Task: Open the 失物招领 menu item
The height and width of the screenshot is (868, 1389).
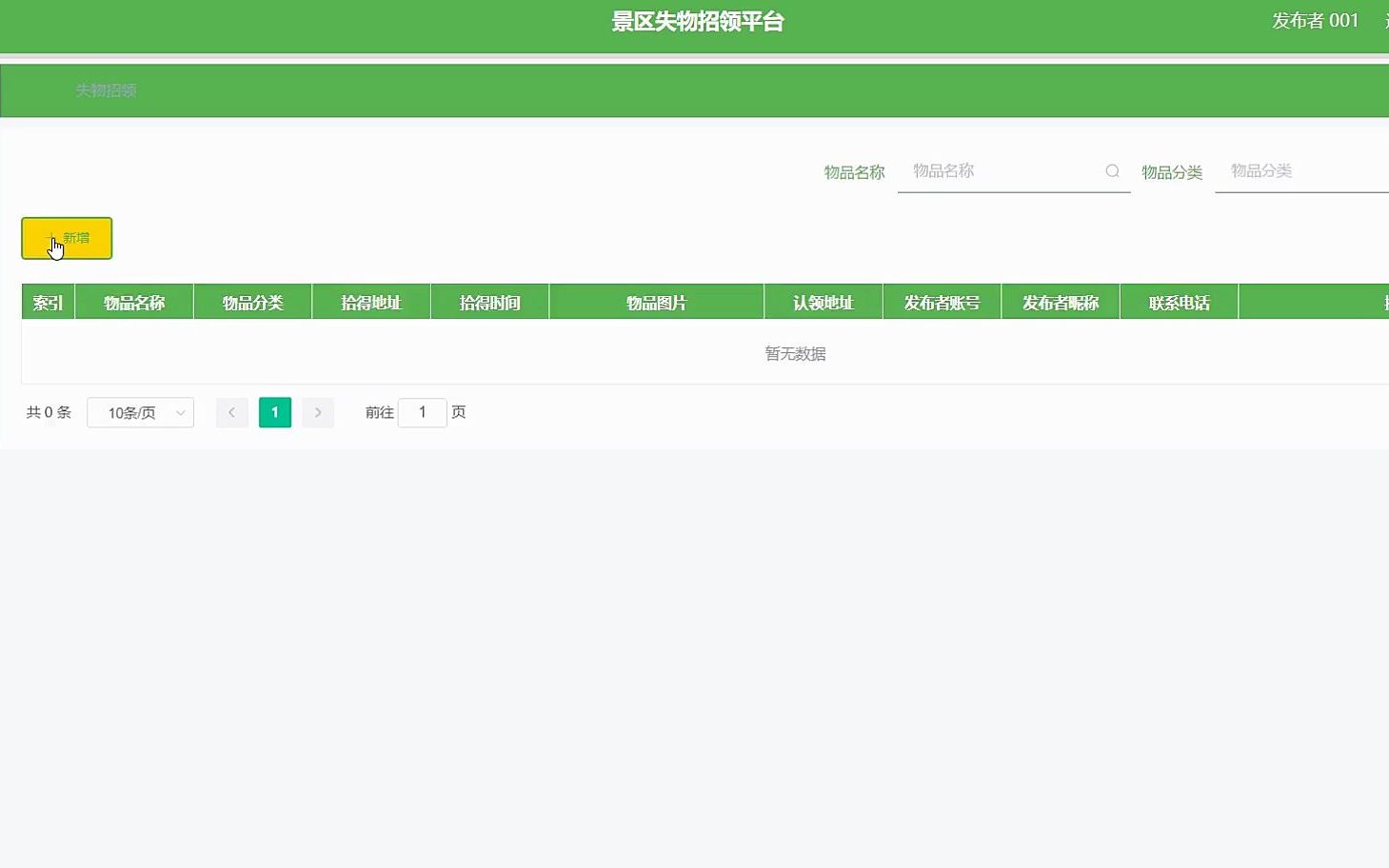Action: point(106,90)
